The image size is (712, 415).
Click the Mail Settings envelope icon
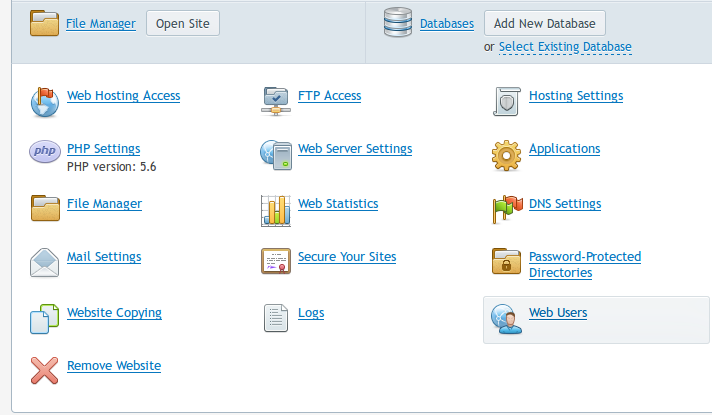point(45,262)
